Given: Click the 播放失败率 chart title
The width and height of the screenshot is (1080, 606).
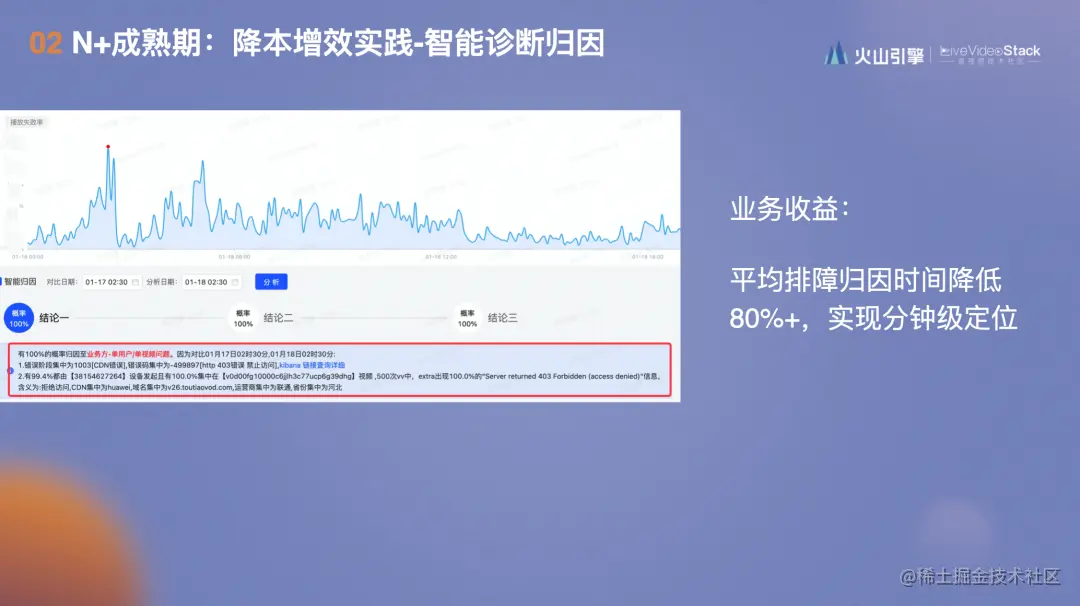Looking at the screenshot, I should tap(25, 121).
